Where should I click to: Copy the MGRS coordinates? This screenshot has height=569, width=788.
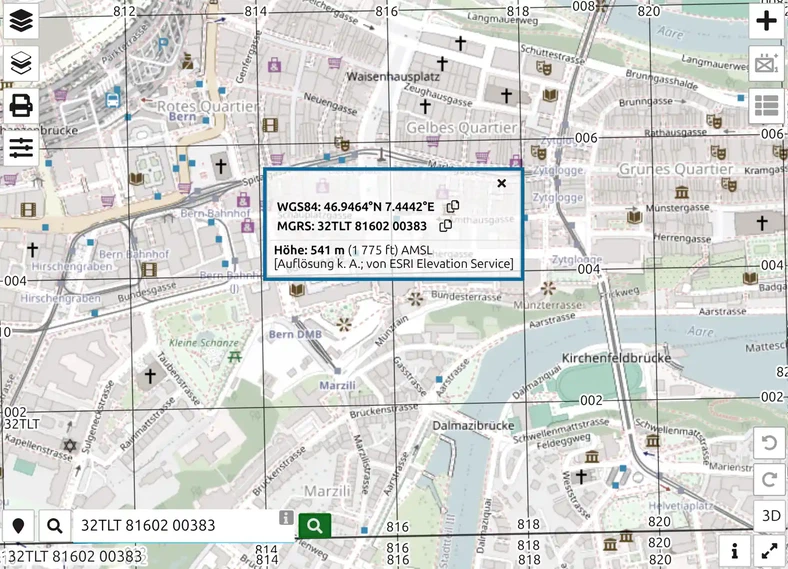click(445, 226)
